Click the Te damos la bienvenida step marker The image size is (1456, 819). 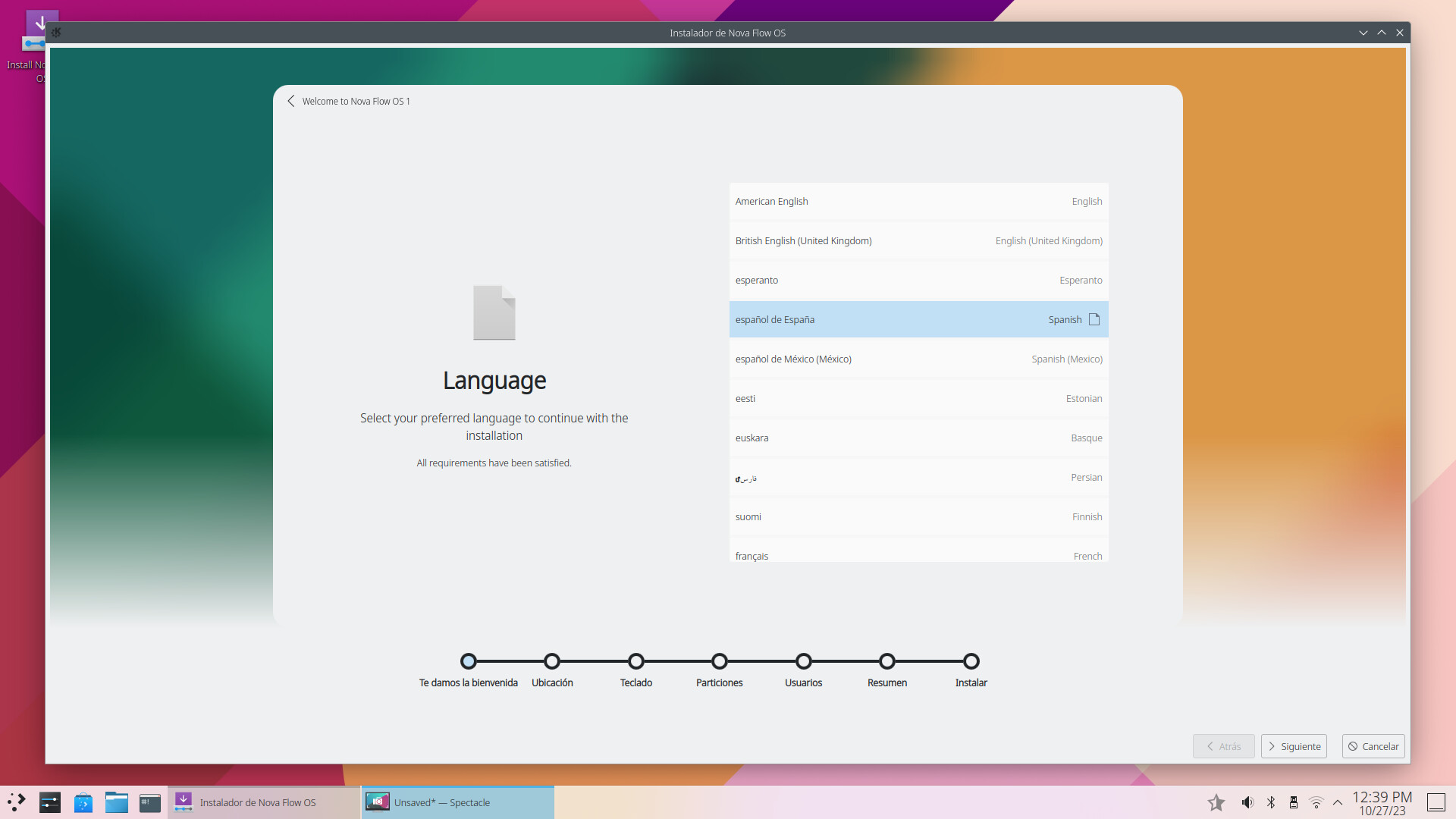coord(469,661)
